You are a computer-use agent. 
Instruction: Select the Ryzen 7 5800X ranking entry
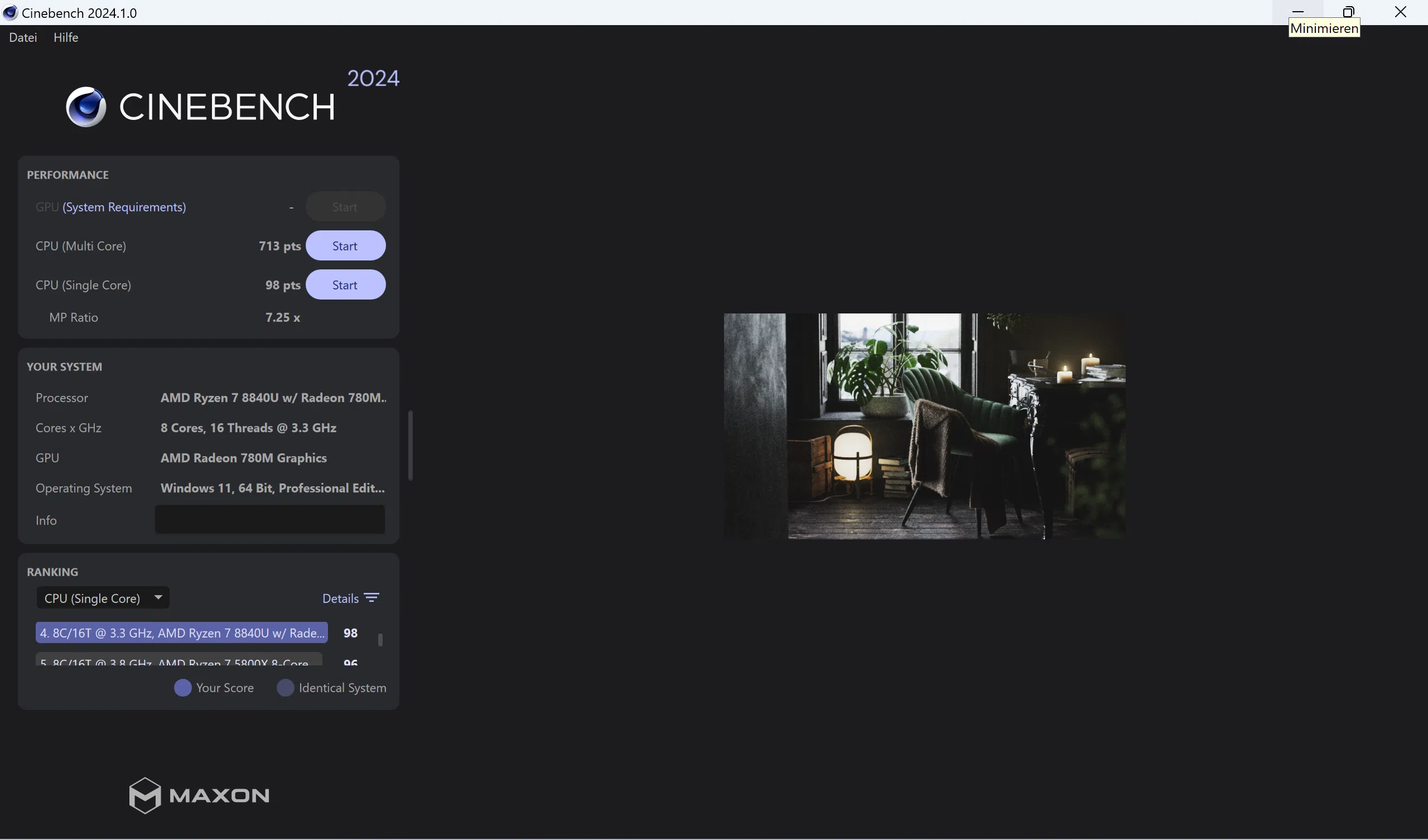(179, 660)
